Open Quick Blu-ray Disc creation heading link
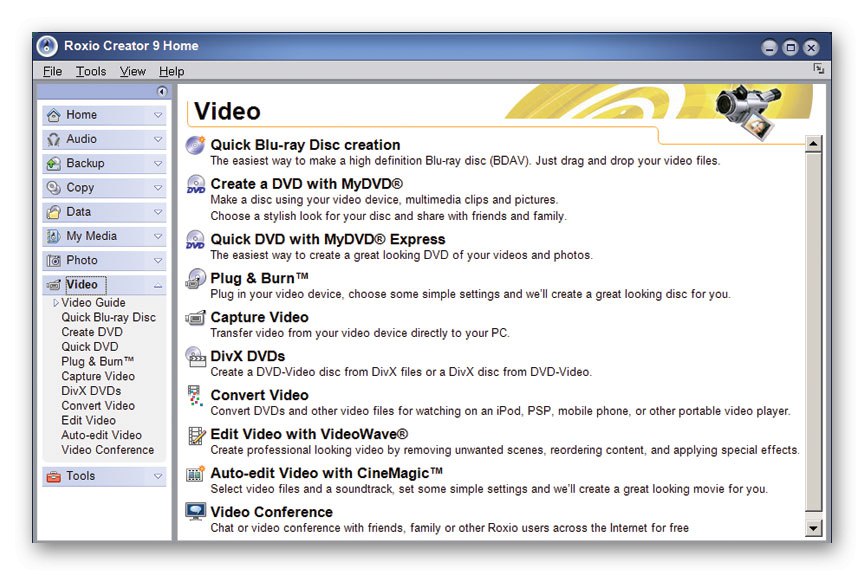 [305, 145]
